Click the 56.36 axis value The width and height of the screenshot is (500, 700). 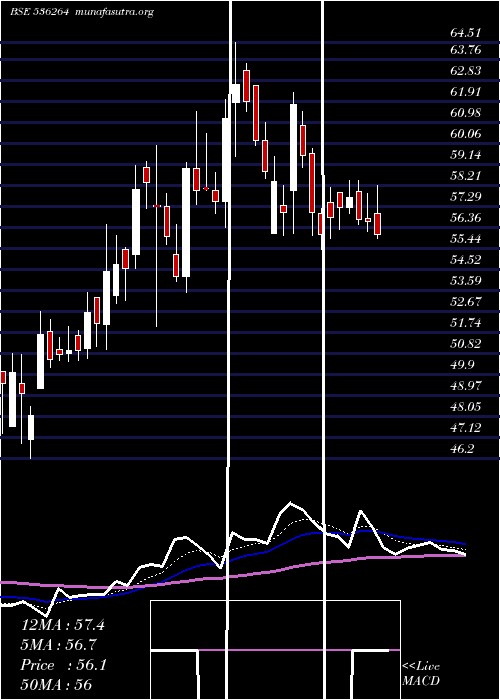pyautogui.click(x=466, y=217)
